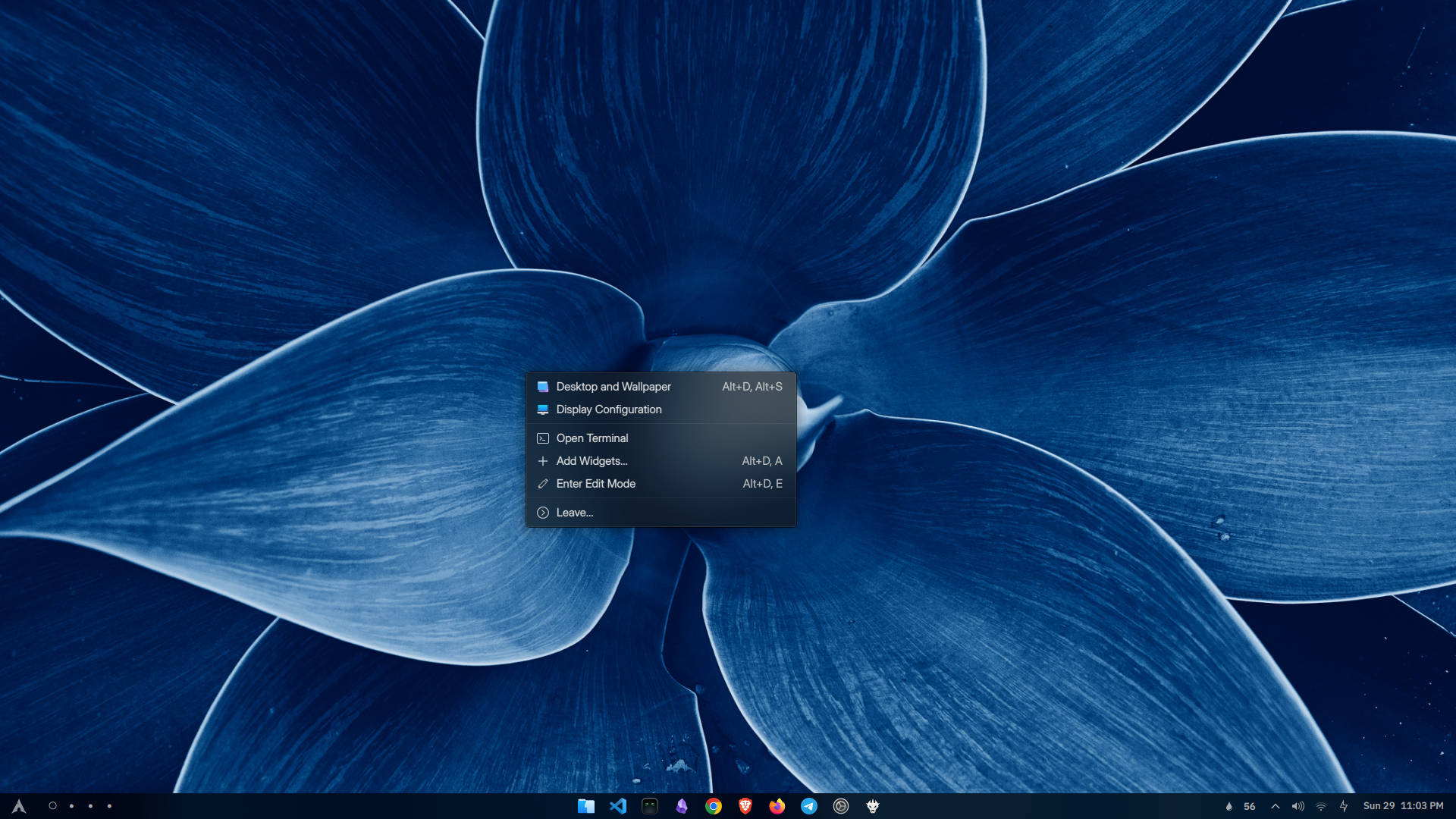Open the file manager folder icon
1456x819 pixels.
pyautogui.click(x=586, y=806)
